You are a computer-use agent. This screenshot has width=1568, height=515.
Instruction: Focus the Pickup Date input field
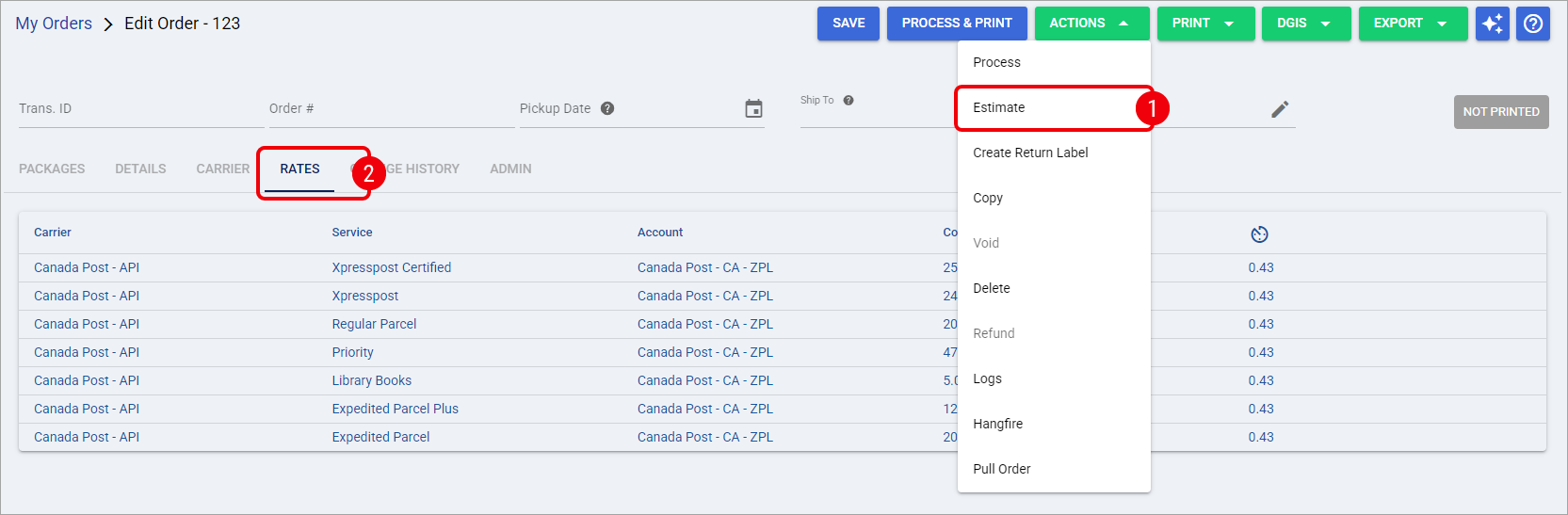(642, 108)
